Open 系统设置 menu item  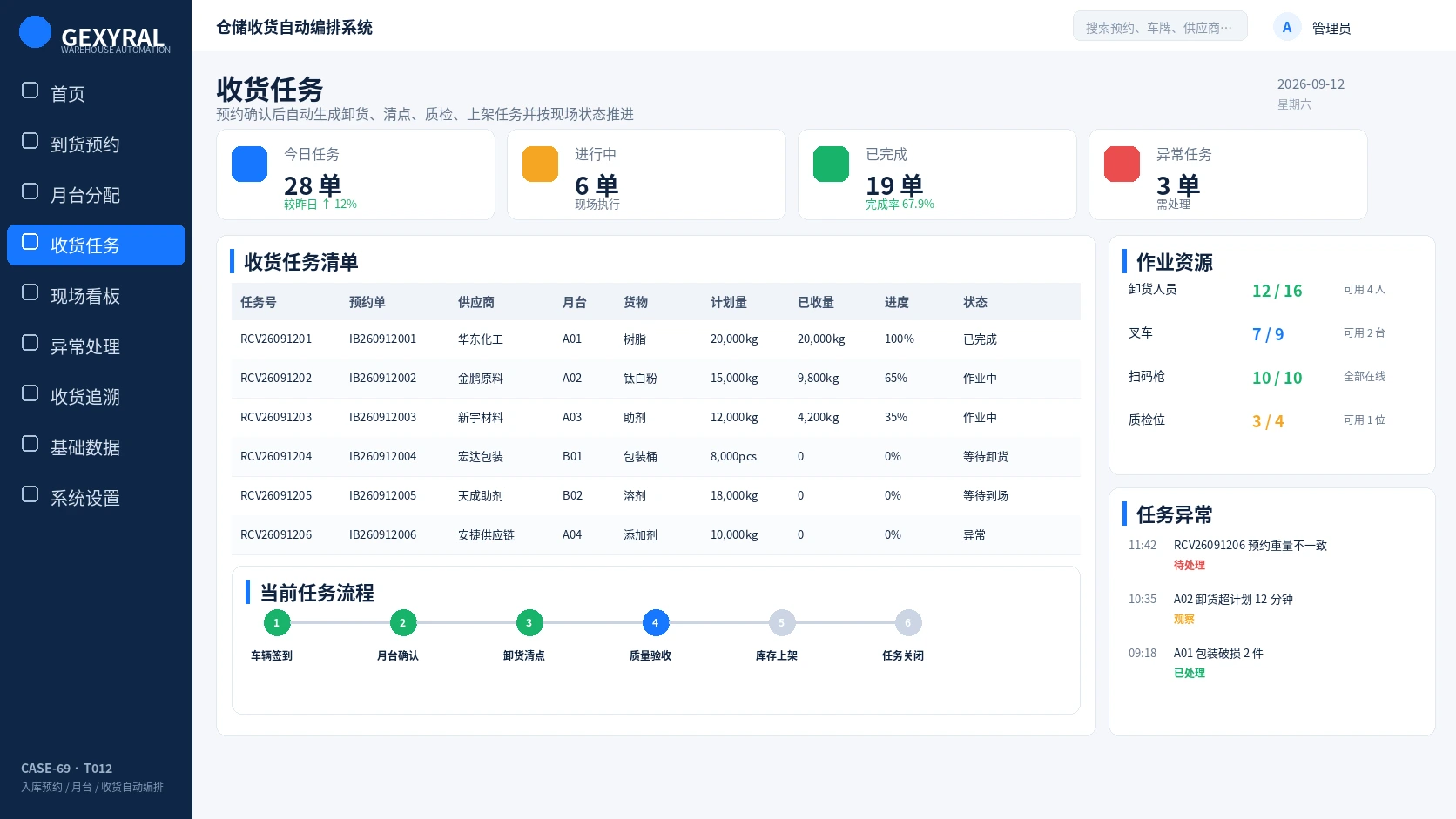click(x=96, y=497)
